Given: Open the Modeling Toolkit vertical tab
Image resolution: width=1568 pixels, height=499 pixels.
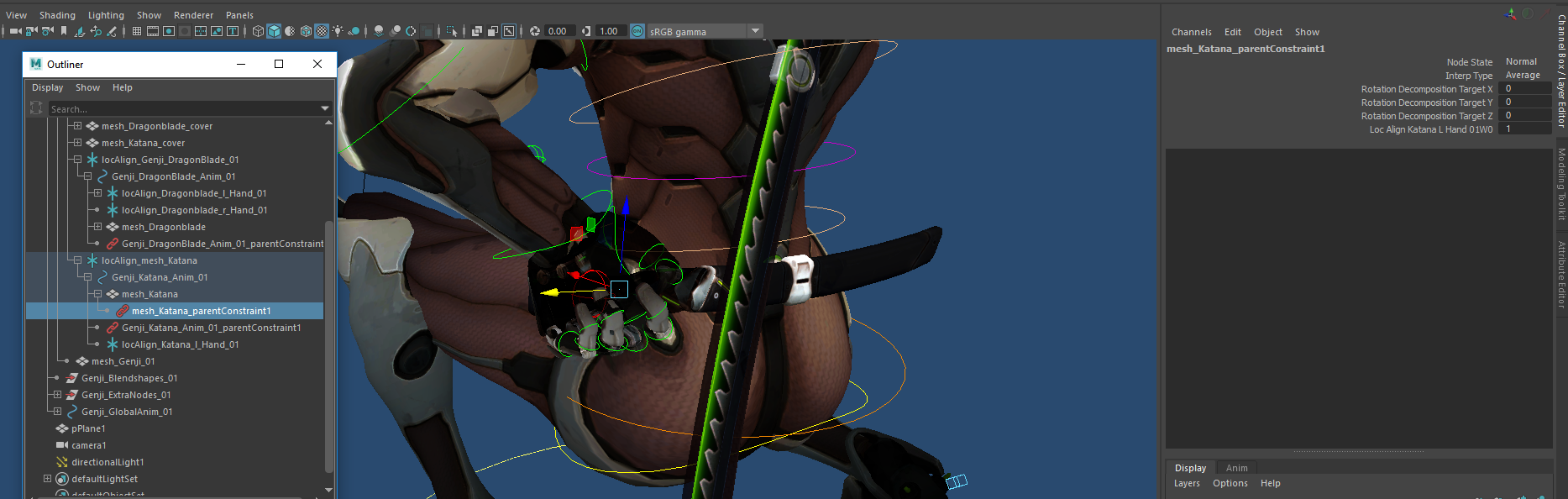Looking at the screenshot, I should (1561, 185).
